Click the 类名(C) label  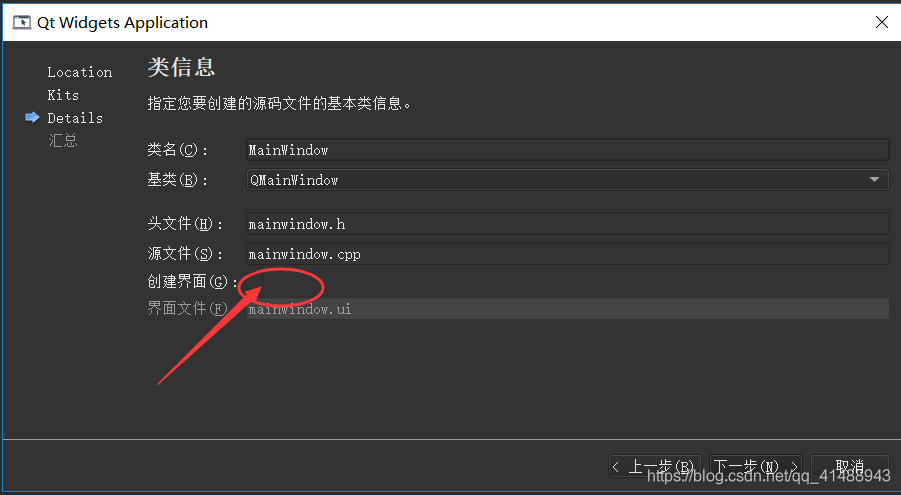point(176,150)
